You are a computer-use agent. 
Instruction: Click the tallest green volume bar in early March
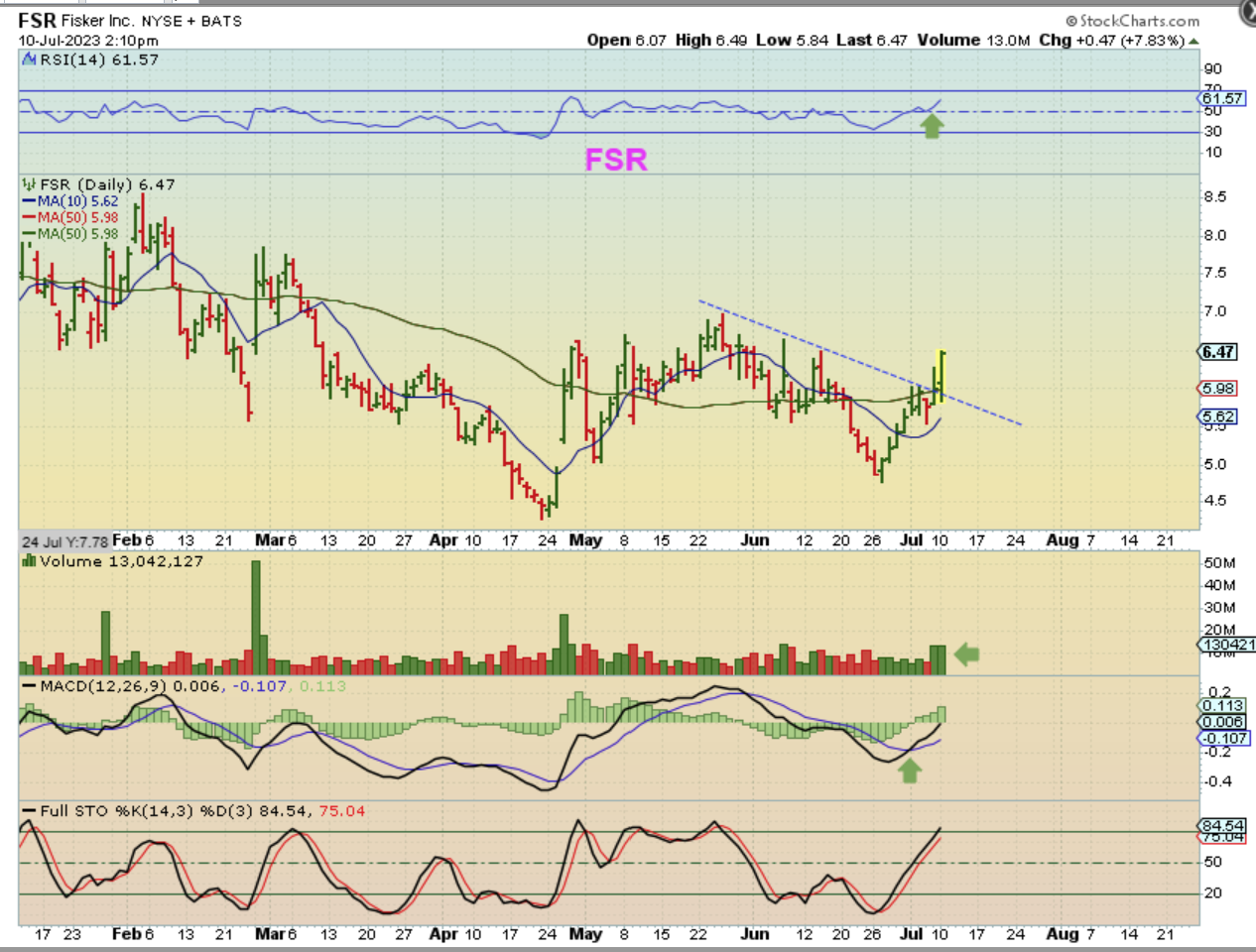coord(256,618)
